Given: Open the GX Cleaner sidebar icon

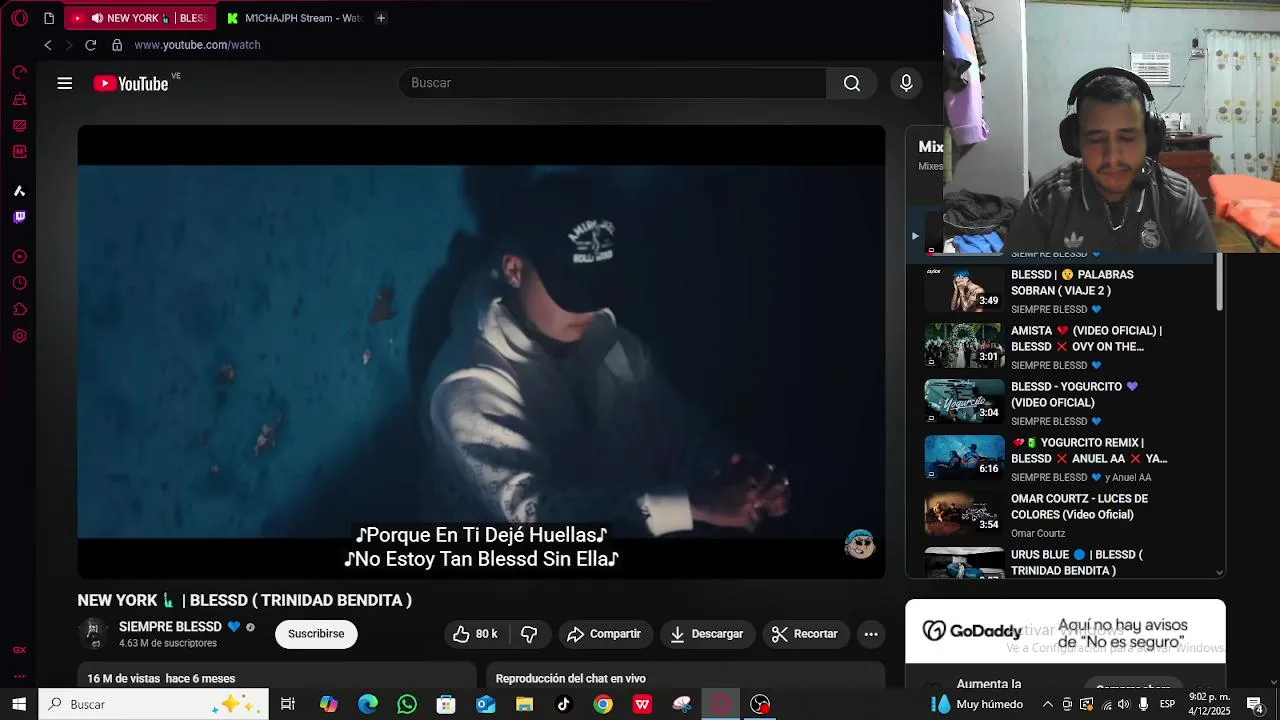Looking at the screenshot, I should [x=19, y=99].
